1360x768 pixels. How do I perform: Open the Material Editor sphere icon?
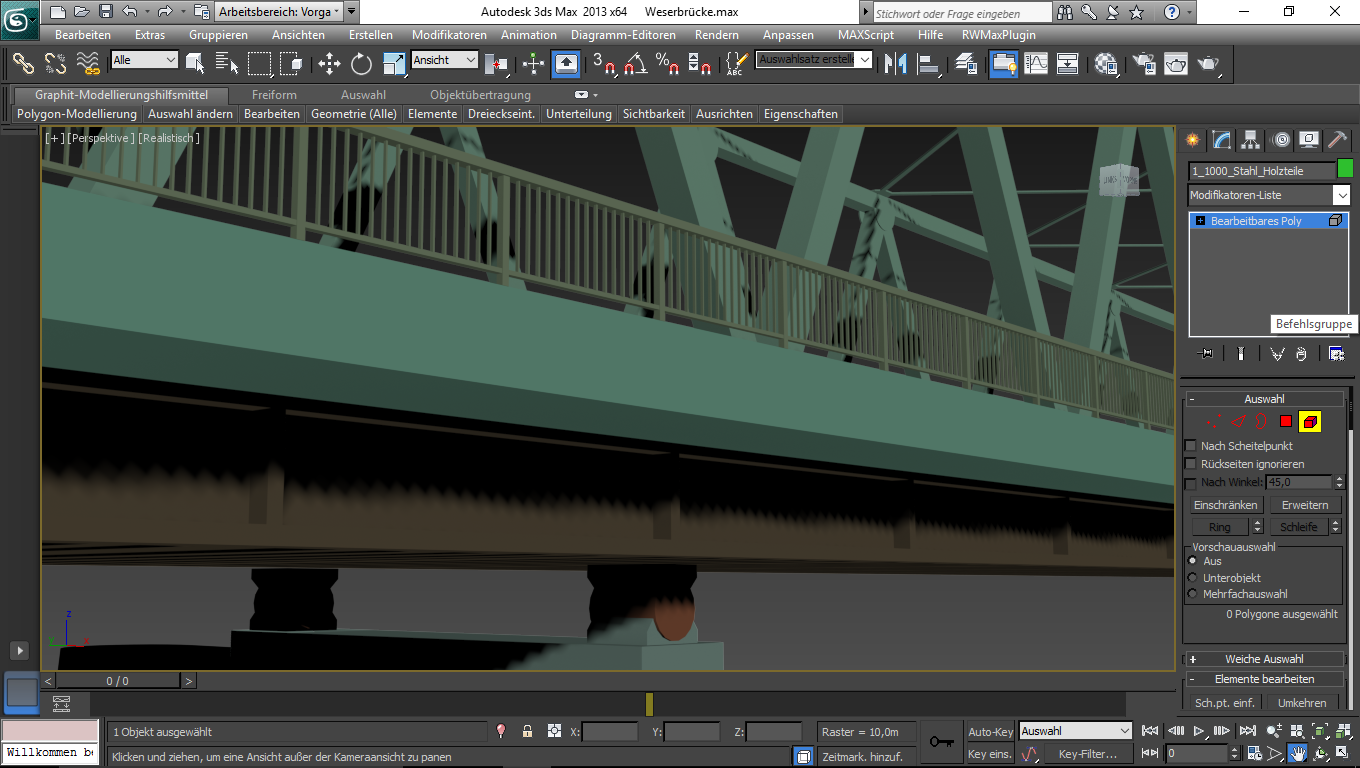(1105, 64)
